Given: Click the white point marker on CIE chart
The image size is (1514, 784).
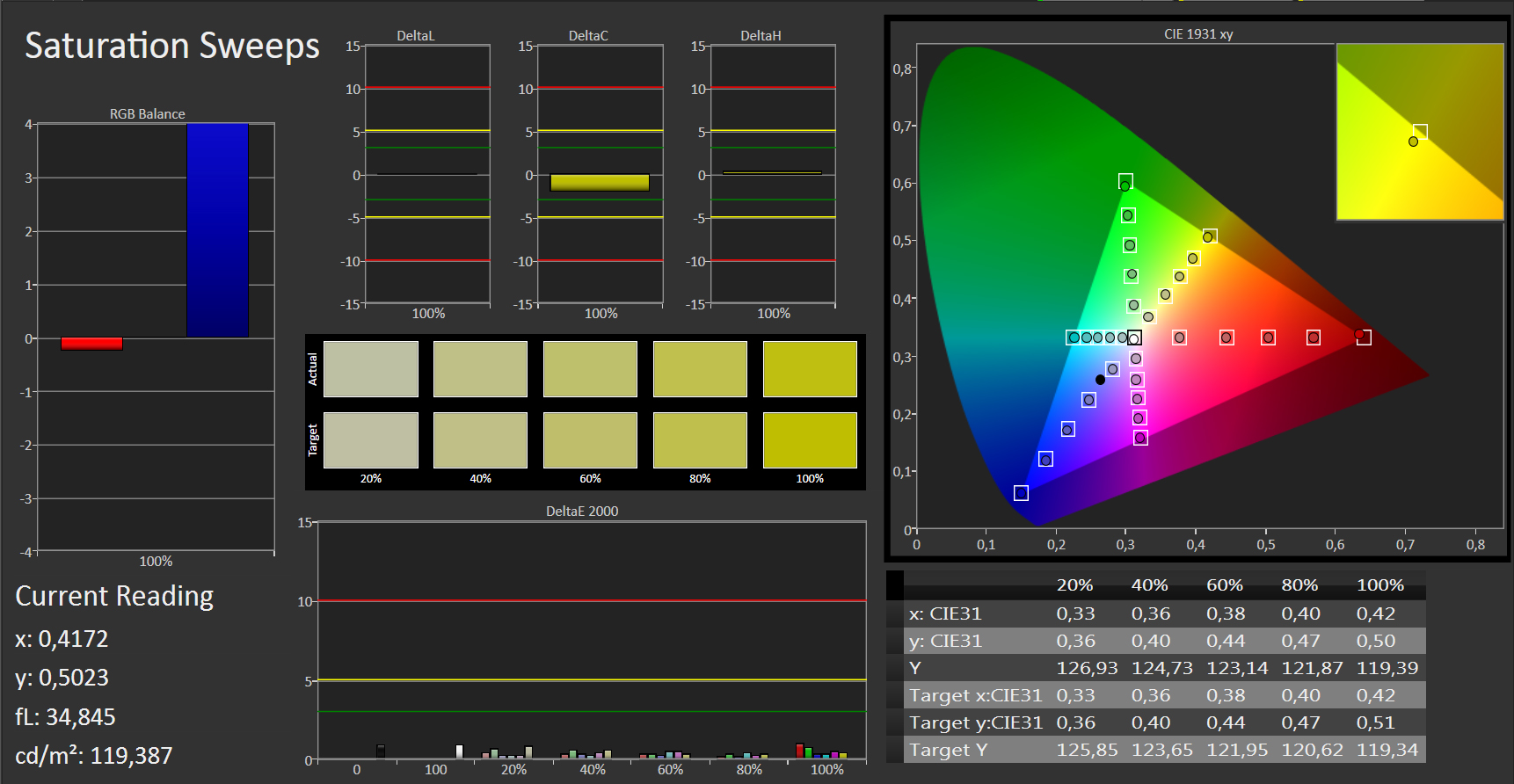Looking at the screenshot, I should [1134, 338].
